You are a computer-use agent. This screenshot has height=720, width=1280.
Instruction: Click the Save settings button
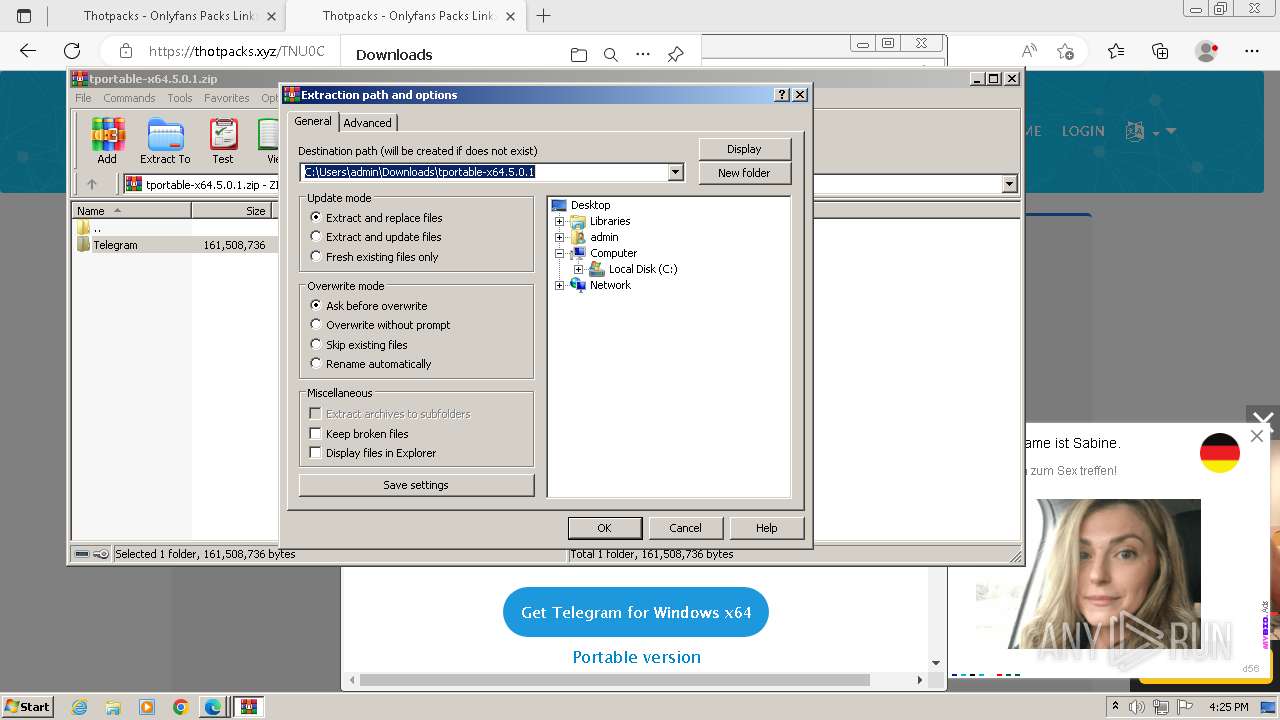coord(416,485)
